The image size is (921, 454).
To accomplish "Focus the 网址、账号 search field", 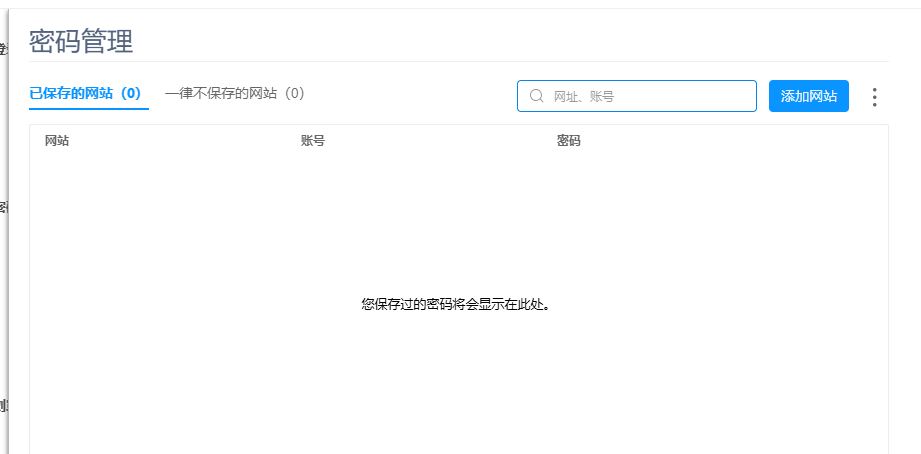I will [637, 96].
